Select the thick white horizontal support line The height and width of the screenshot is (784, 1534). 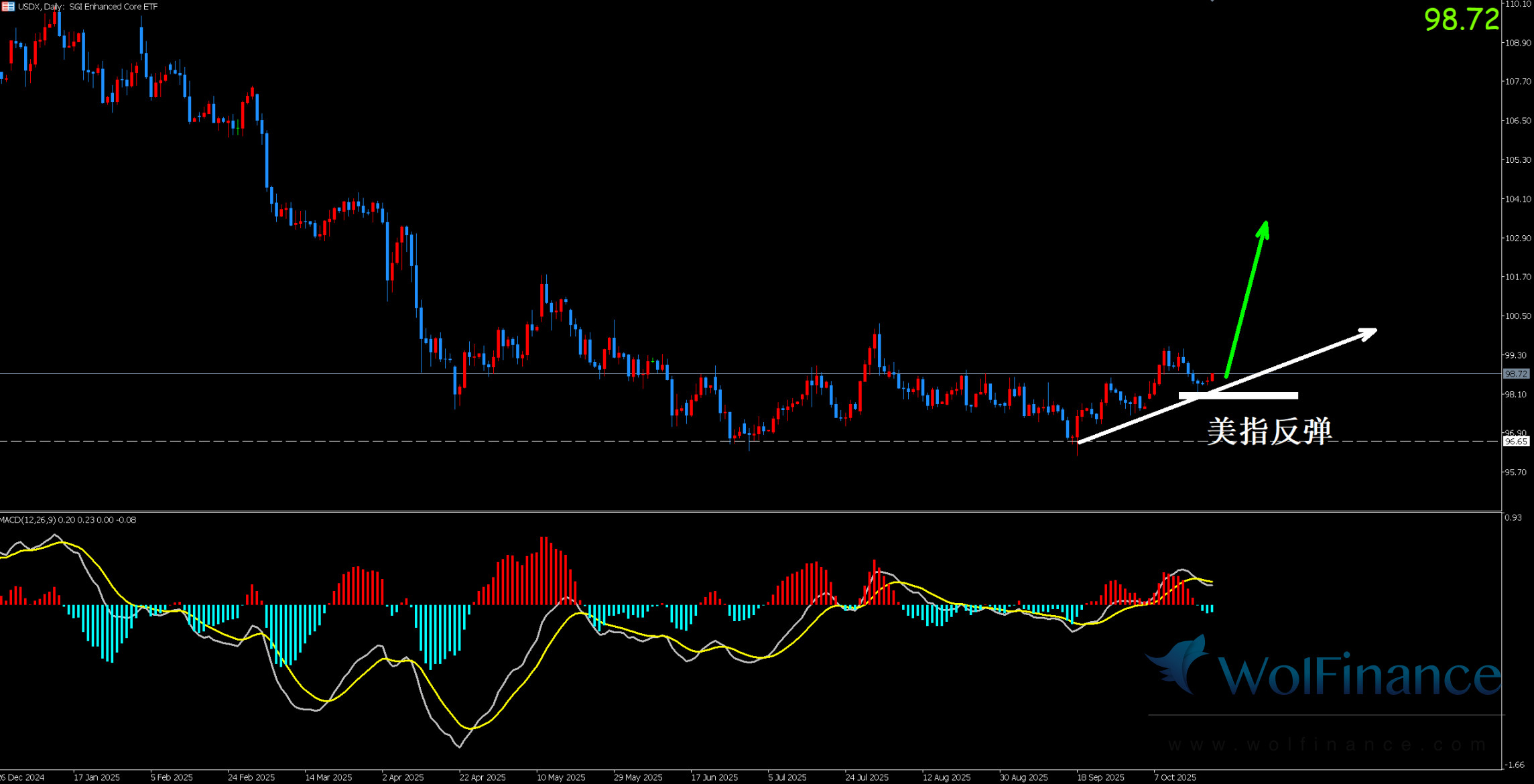coord(1260,395)
